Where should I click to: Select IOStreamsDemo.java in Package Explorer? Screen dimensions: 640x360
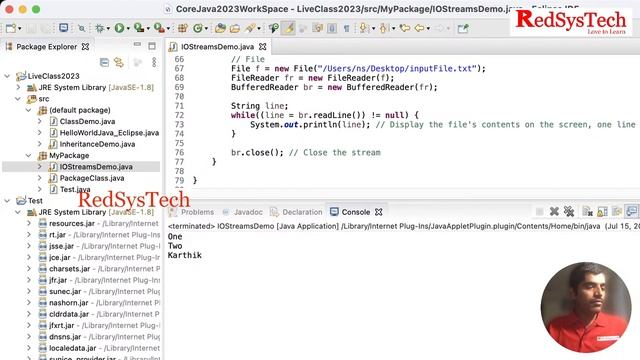coord(96,167)
